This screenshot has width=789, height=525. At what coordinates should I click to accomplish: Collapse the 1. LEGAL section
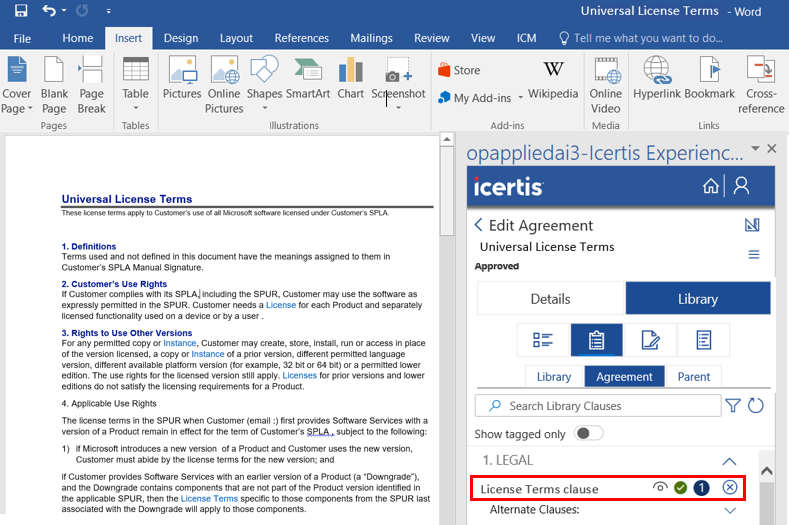(x=729, y=461)
